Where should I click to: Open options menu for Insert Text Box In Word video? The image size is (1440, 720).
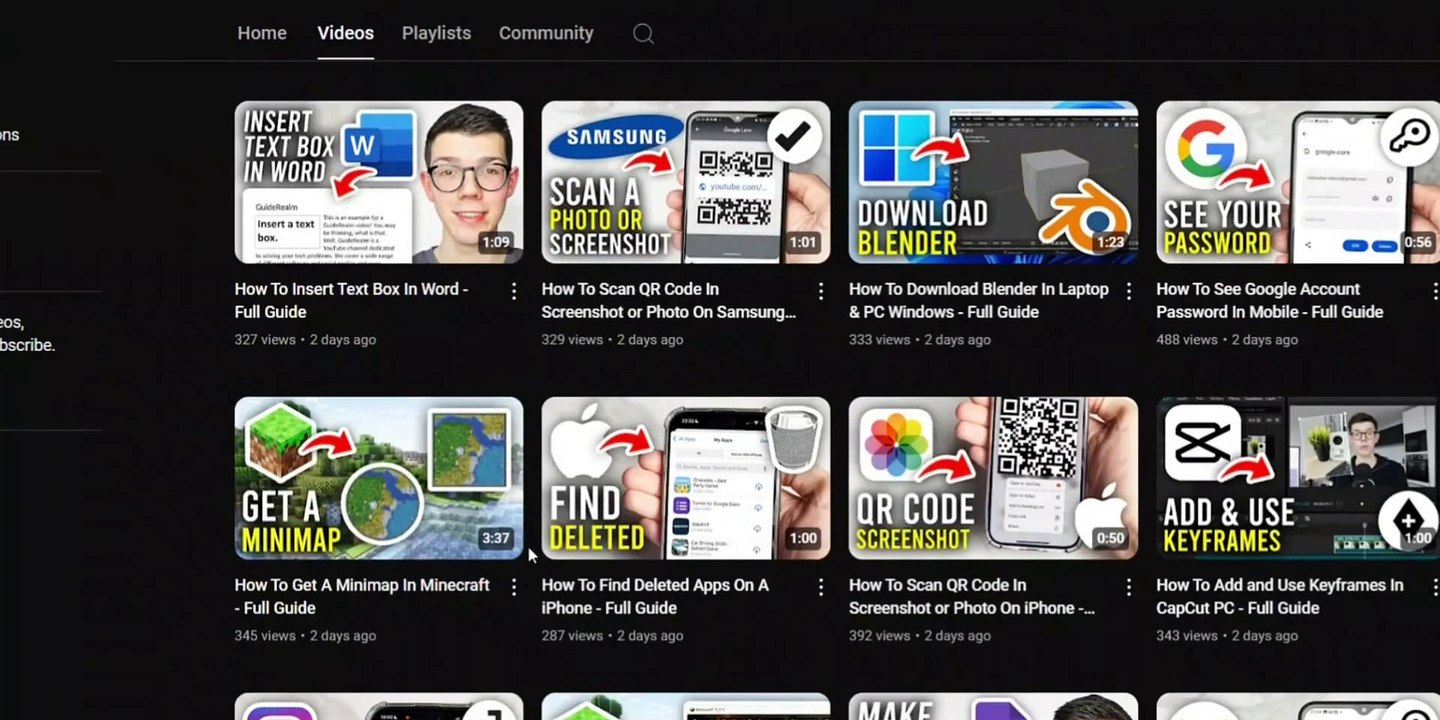(514, 291)
